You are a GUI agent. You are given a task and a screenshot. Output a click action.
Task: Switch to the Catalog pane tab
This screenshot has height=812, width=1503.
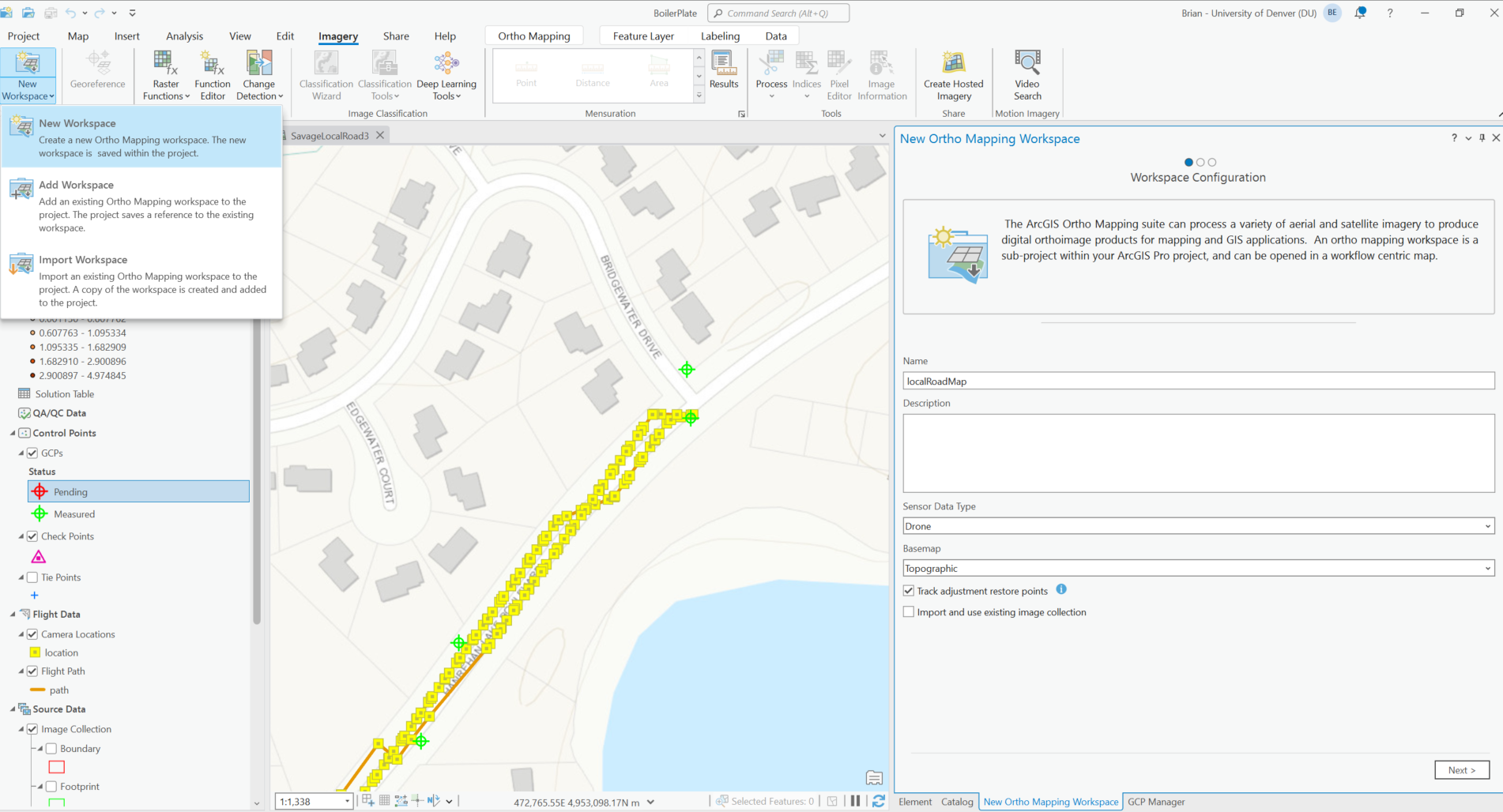coord(957,802)
